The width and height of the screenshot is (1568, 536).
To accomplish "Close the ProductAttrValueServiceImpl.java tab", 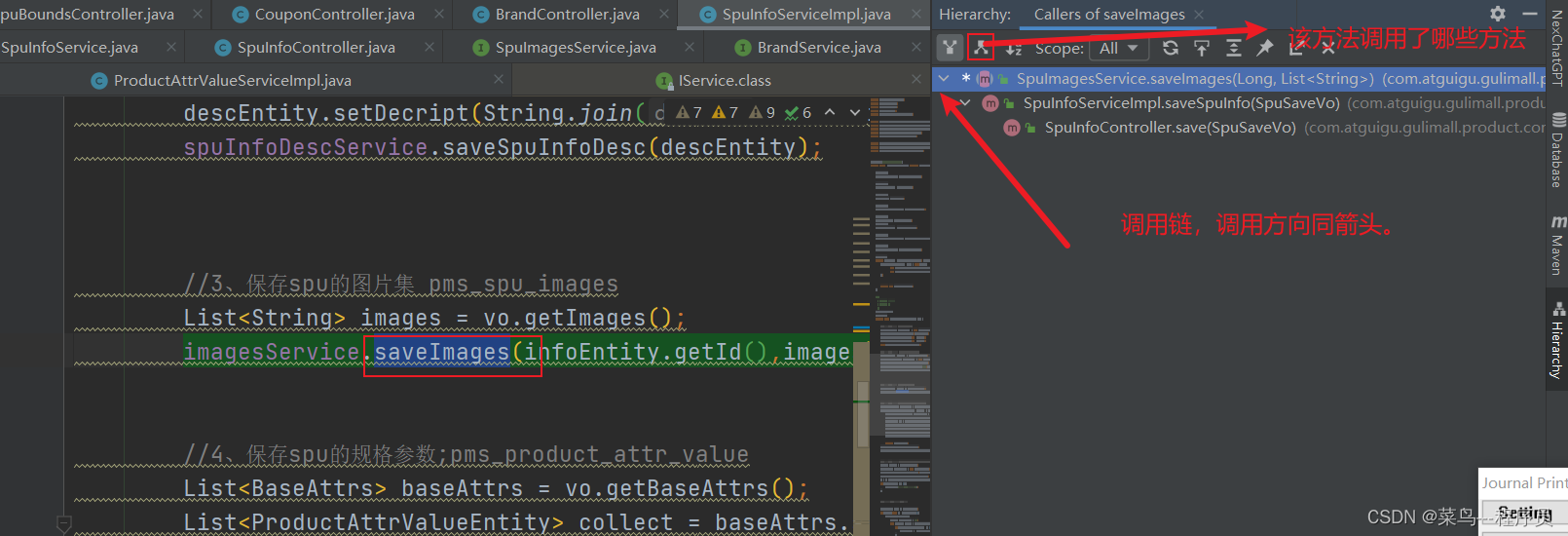I will [499, 80].
